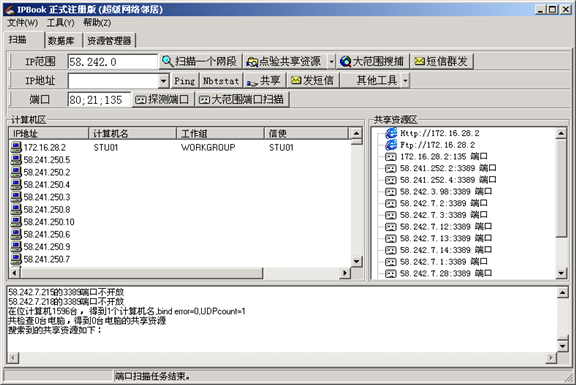
Task: Switch to the 数据库 tab
Action: (x=63, y=40)
